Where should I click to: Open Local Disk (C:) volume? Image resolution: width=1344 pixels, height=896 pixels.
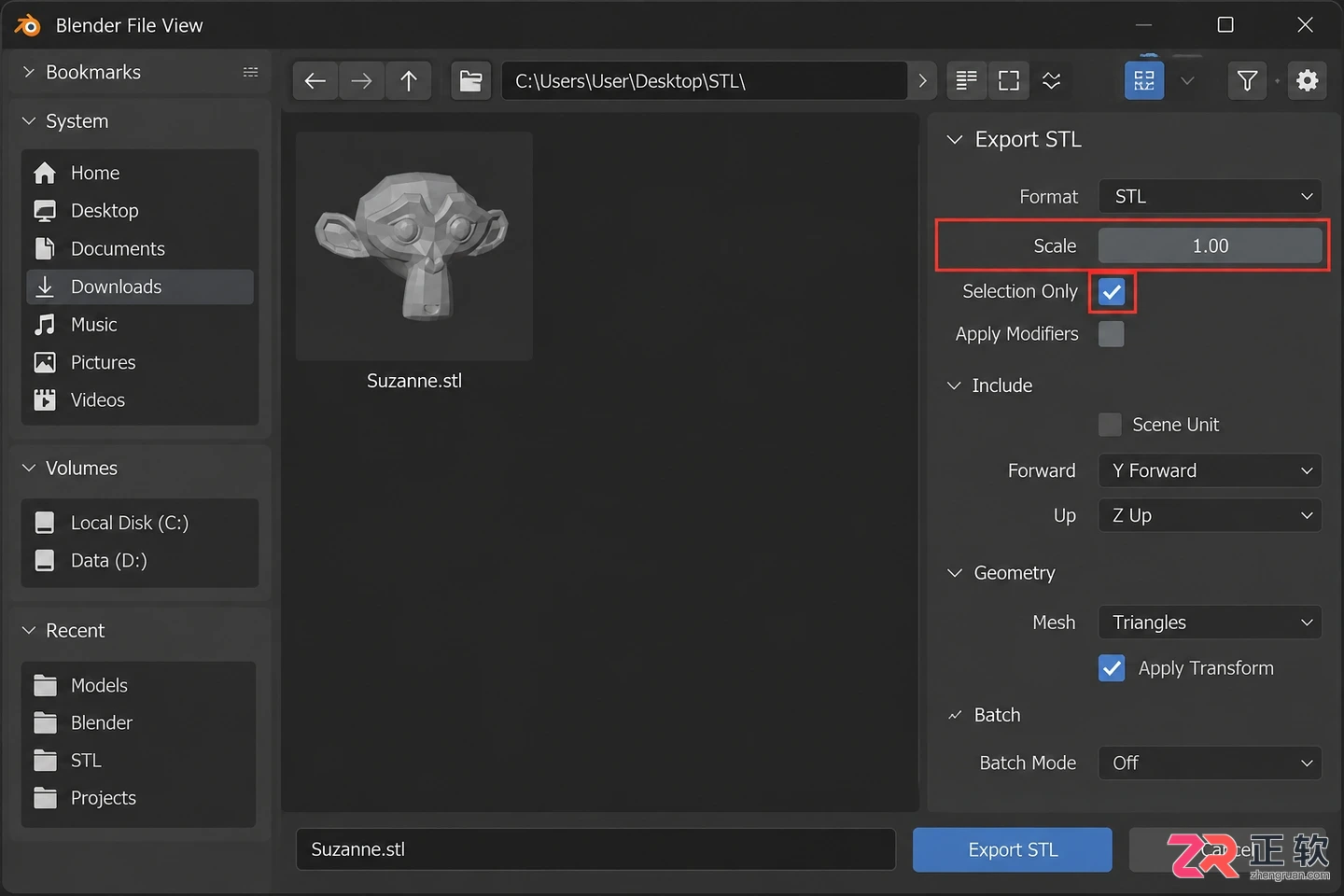140,523
